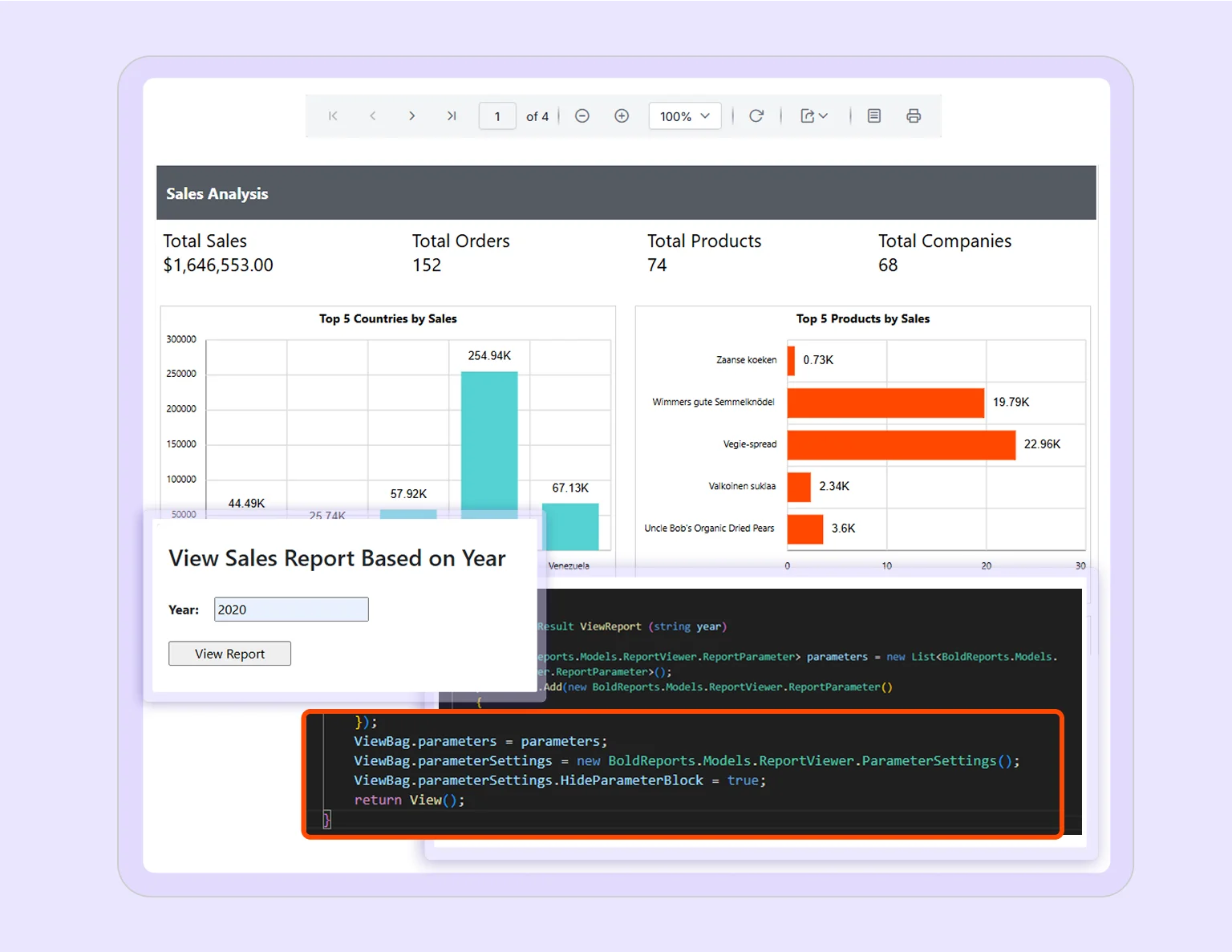
Task: Click the View Report button
Action: pos(229,653)
